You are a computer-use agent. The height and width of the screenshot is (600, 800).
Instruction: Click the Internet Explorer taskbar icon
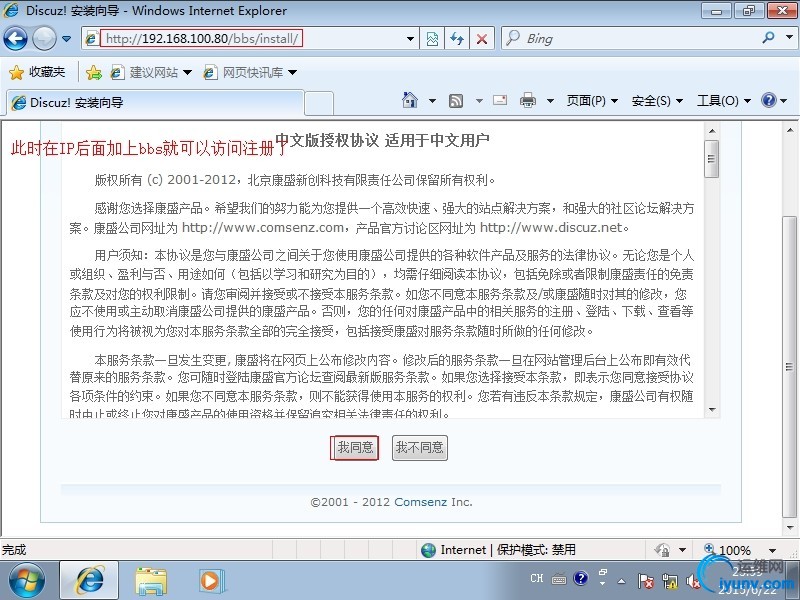pyautogui.click(x=89, y=581)
